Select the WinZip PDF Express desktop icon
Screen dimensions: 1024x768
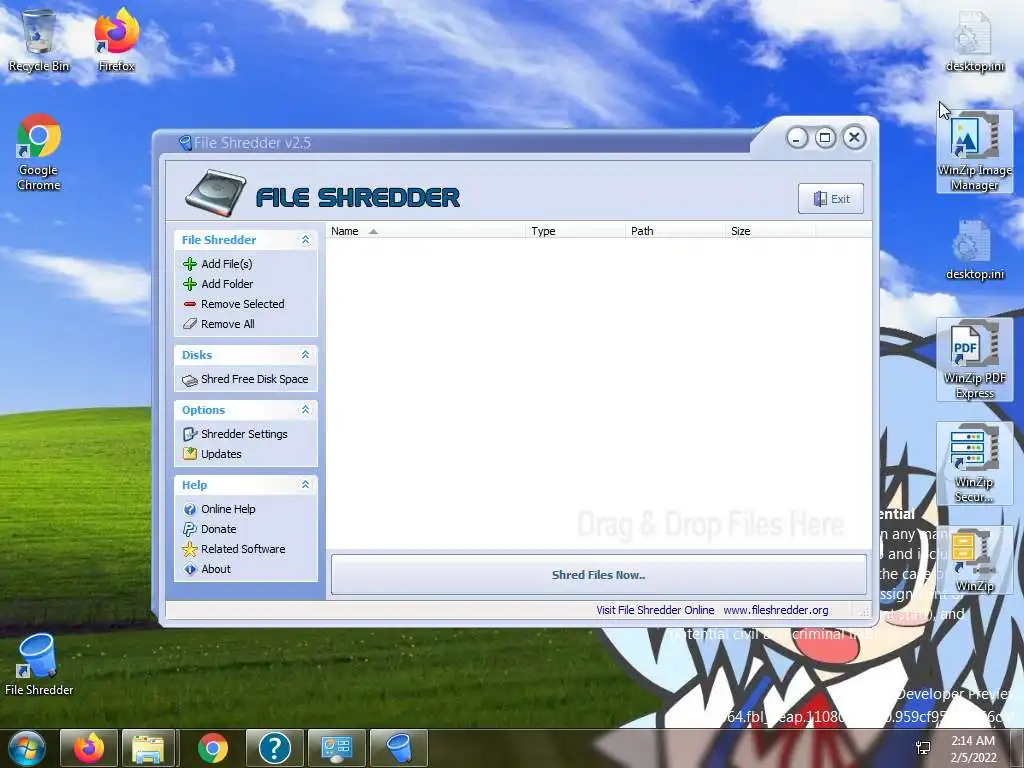[x=974, y=359]
